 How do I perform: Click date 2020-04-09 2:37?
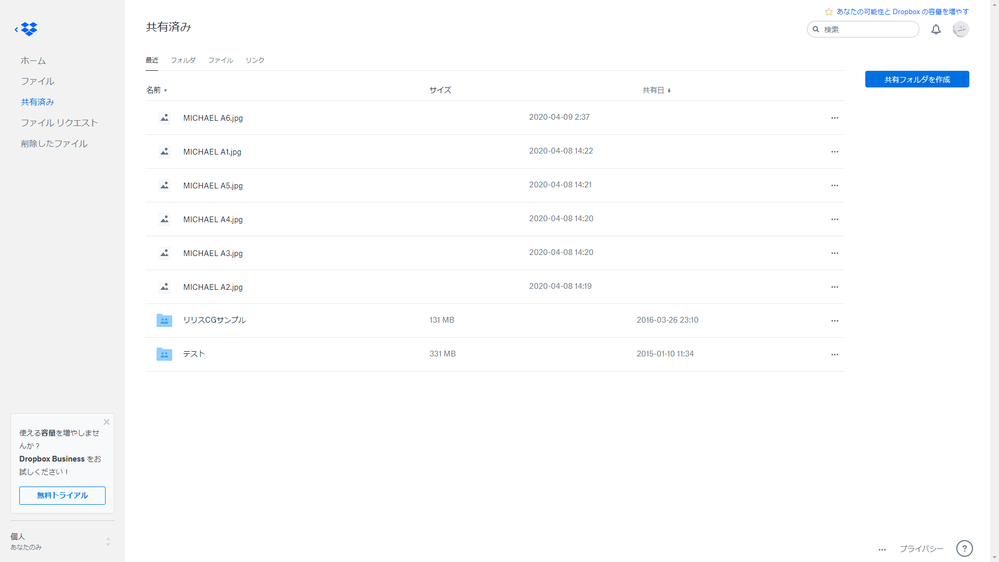[x=559, y=117]
